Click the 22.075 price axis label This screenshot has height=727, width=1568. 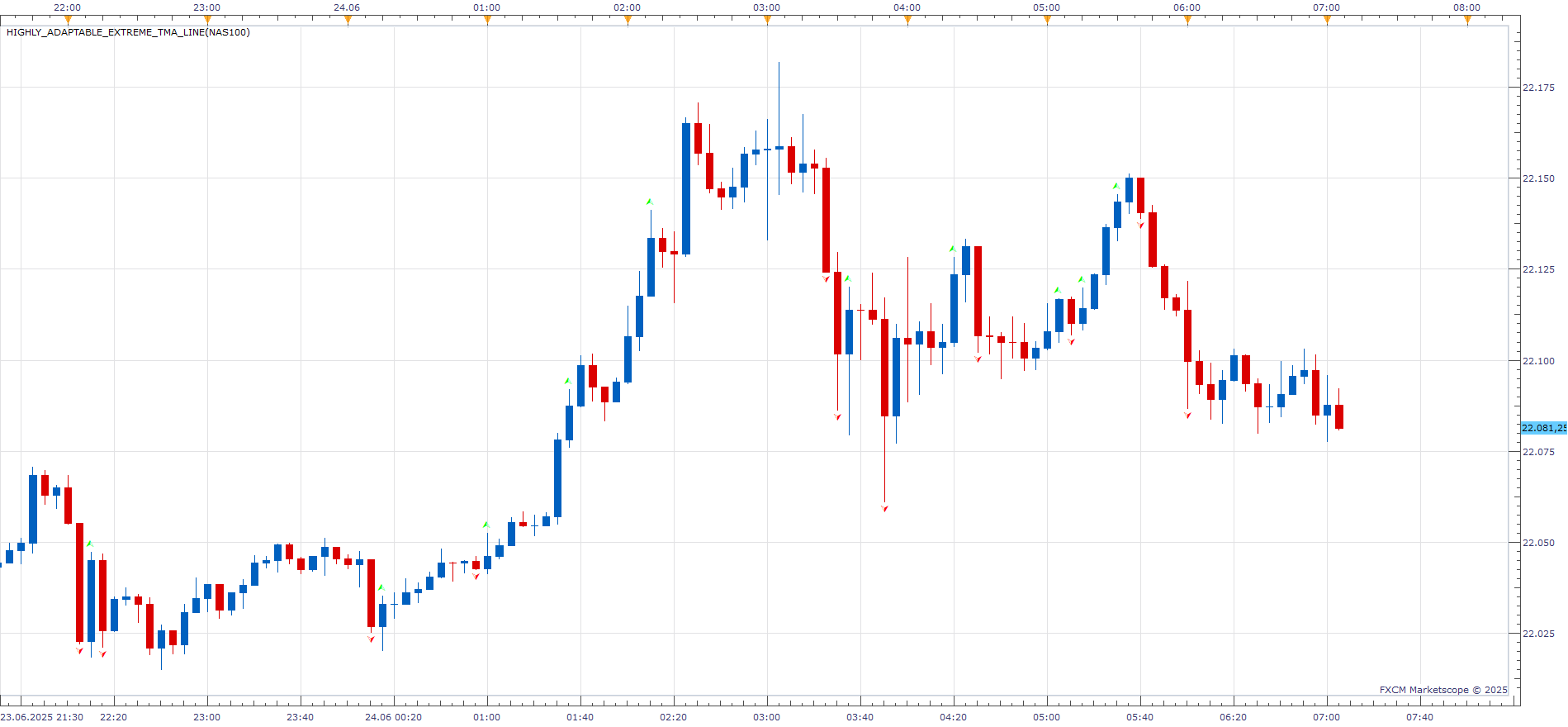pyautogui.click(x=1538, y=452)
